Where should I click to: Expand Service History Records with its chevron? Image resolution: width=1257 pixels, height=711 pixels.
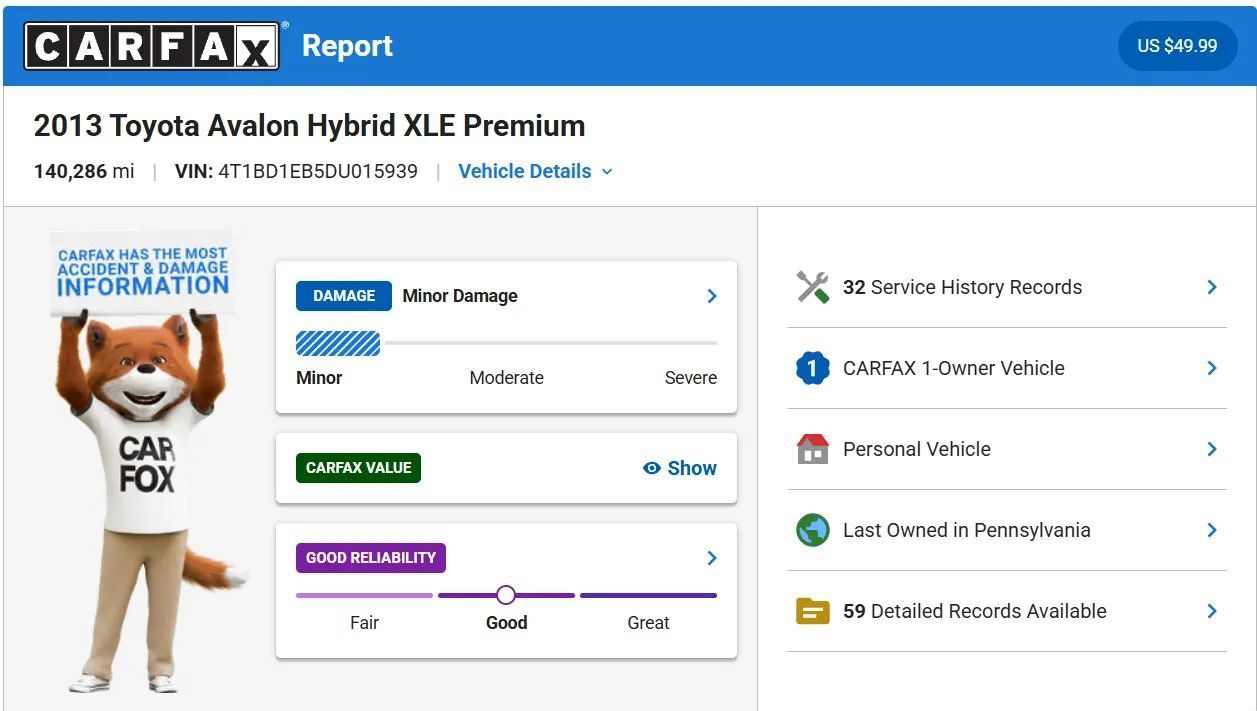1212,287
